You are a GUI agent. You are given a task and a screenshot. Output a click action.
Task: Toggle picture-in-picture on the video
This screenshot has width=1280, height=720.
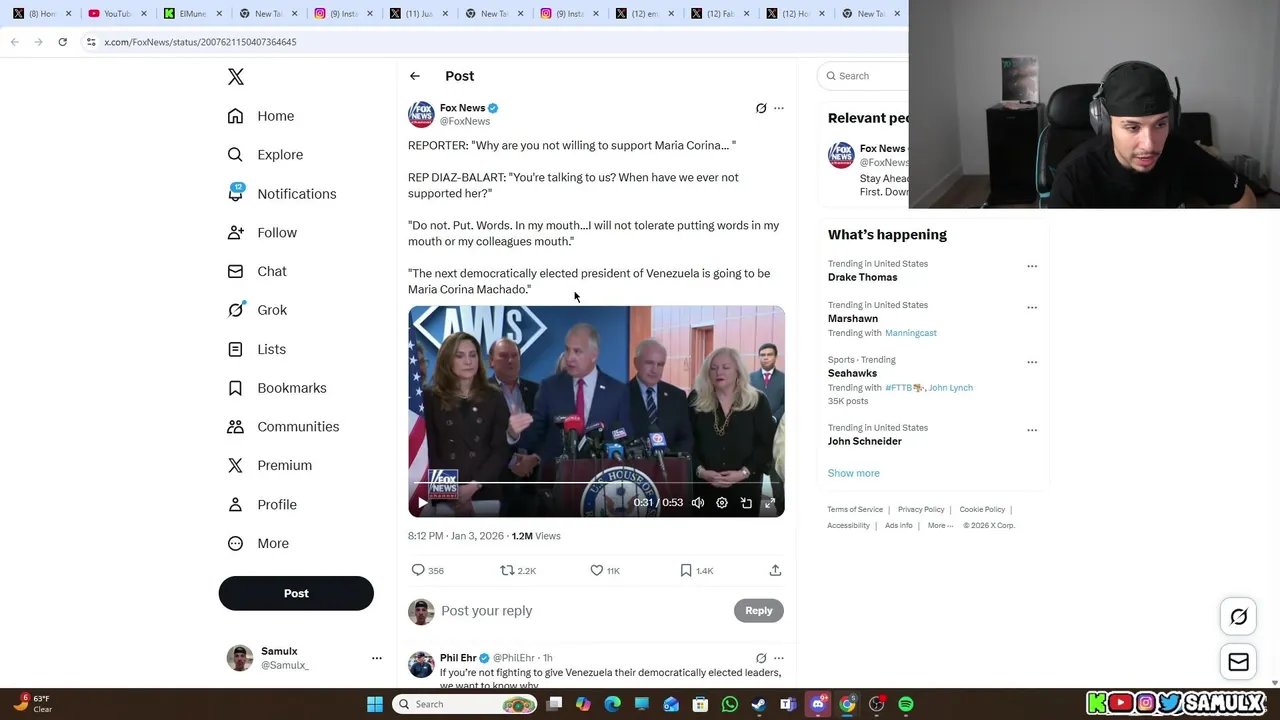[746, 503]
